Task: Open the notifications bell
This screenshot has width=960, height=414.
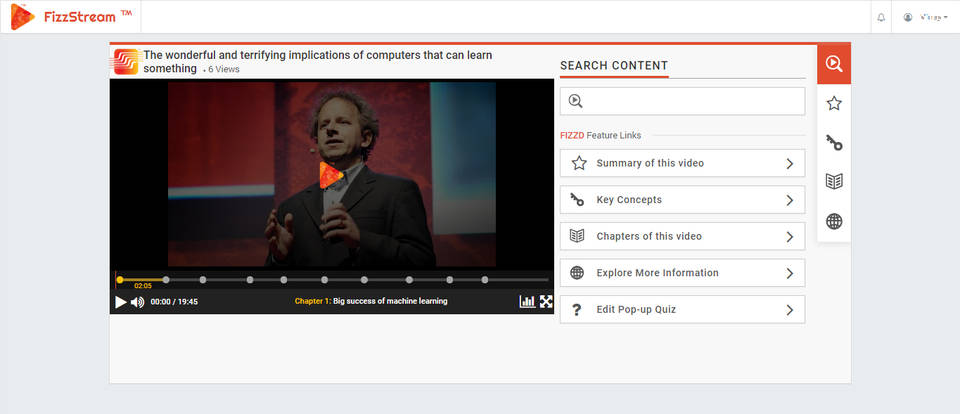Action: click(x=881, y=17)
